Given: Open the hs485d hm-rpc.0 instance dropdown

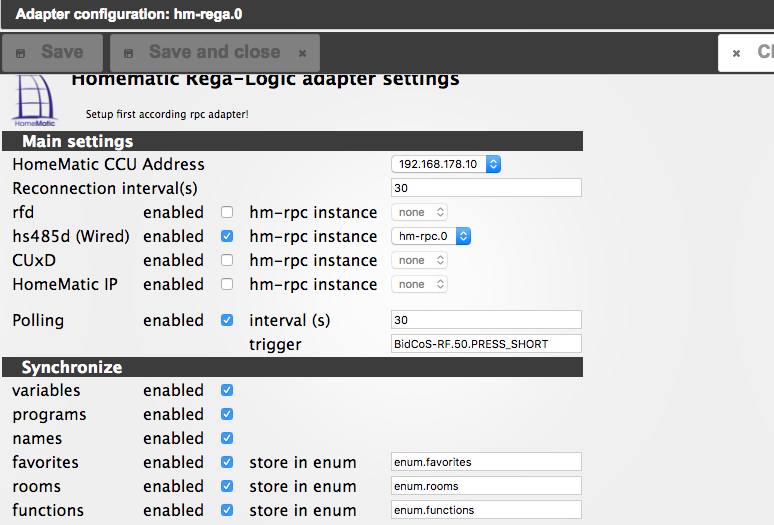Looking at the screenshot, I should [x=431, y=236].
